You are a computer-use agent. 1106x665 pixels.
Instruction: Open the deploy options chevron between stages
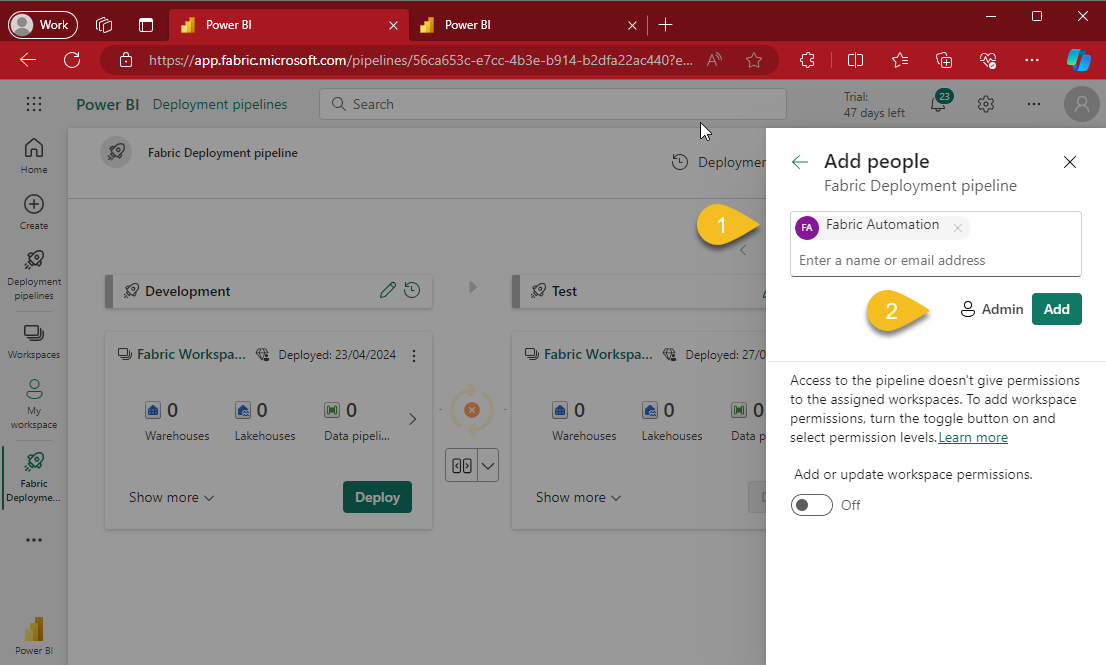487,465
